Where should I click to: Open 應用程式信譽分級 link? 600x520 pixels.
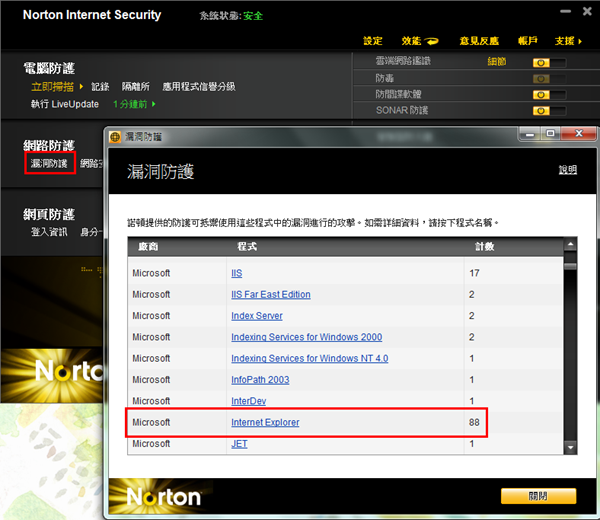199,87
